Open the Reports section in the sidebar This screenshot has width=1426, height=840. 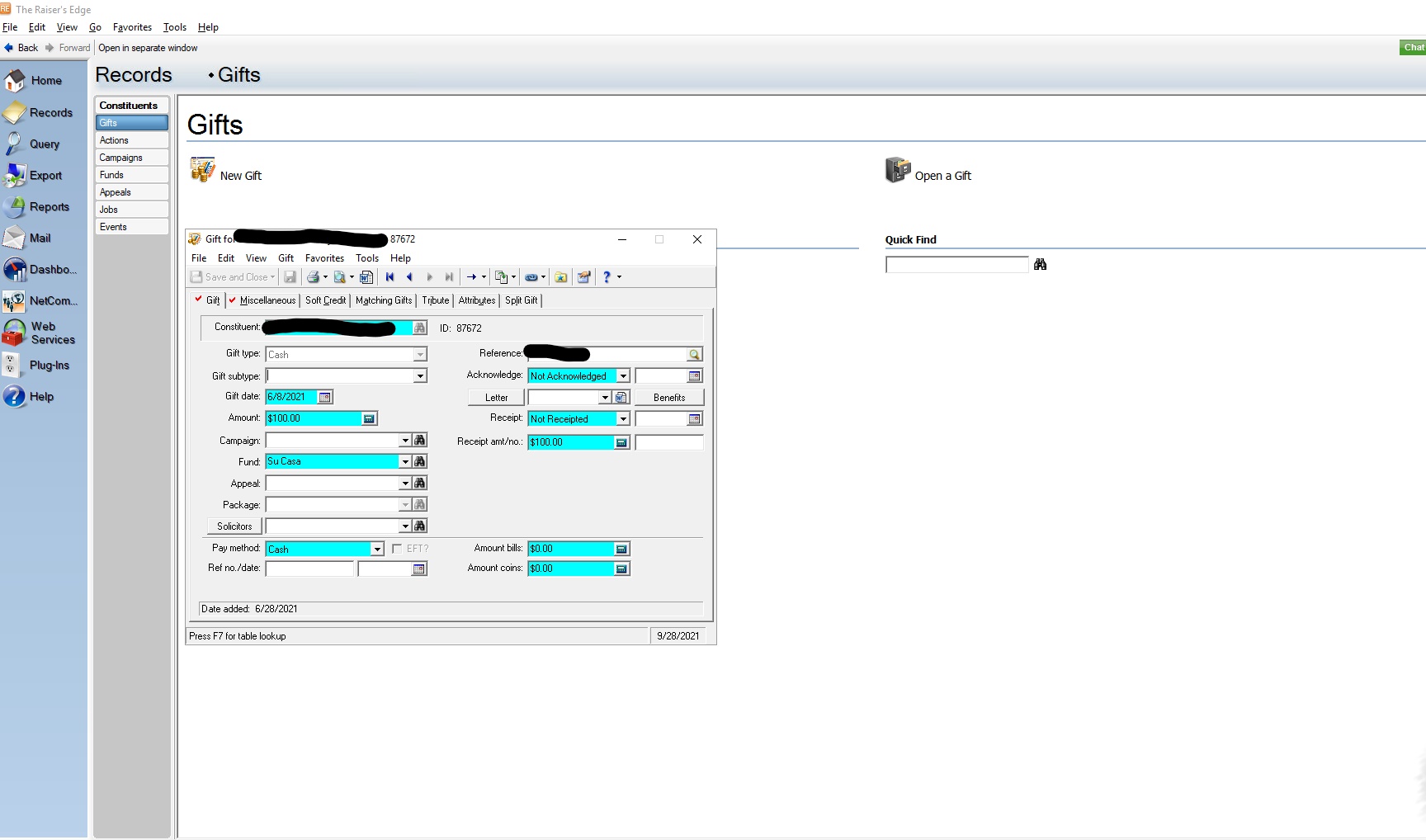(36, 206)
